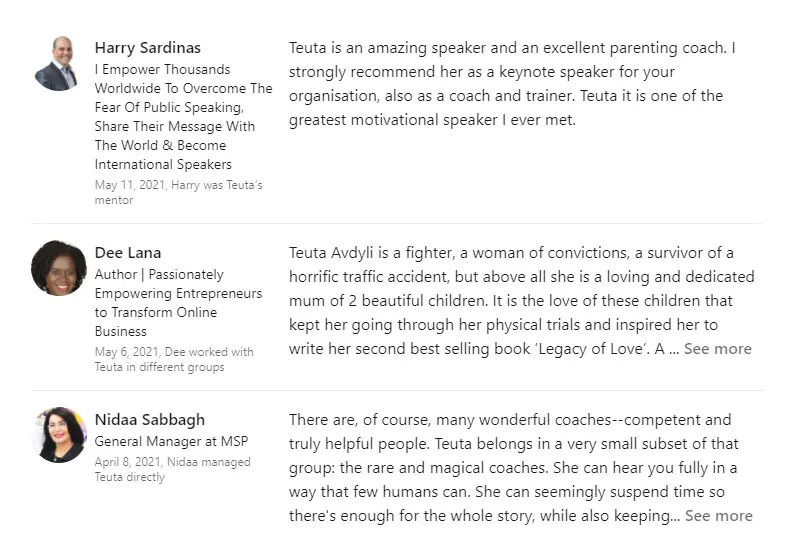The height and width of the screenshot is (556, 796).
Task: Open Harry Sardinas's profile photo
Action: pyautogui.click(x=57, y=63)
